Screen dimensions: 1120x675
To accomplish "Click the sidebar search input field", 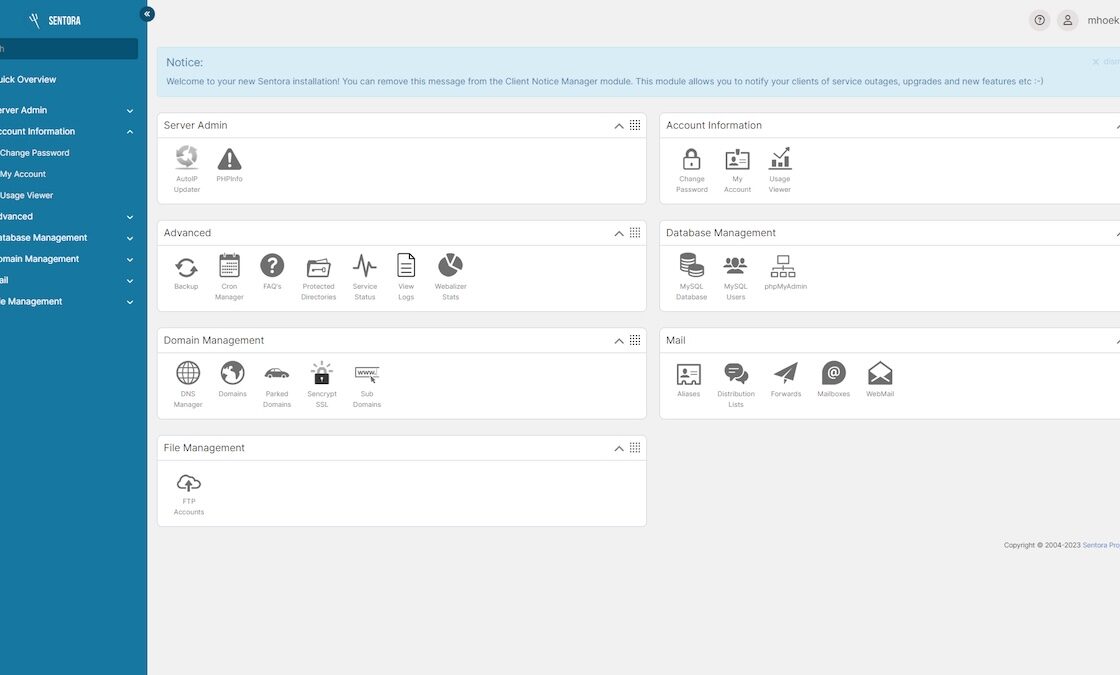I will point(68,49).
